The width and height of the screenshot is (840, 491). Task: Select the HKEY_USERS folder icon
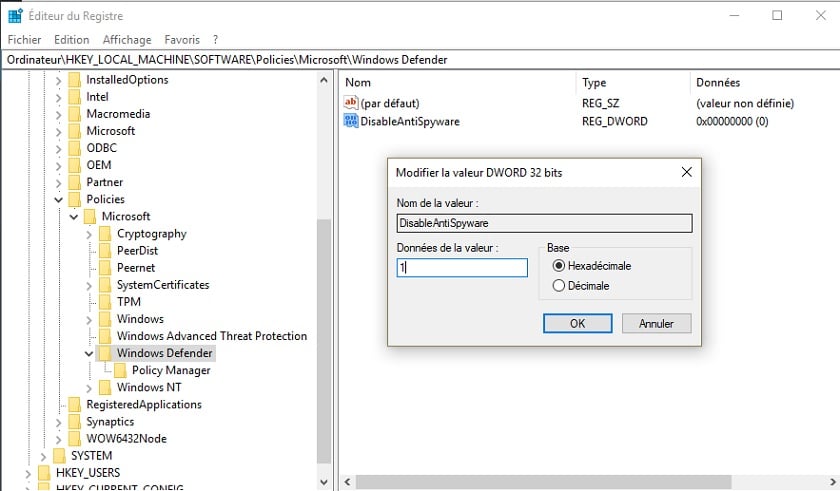[x=44, y=473]
